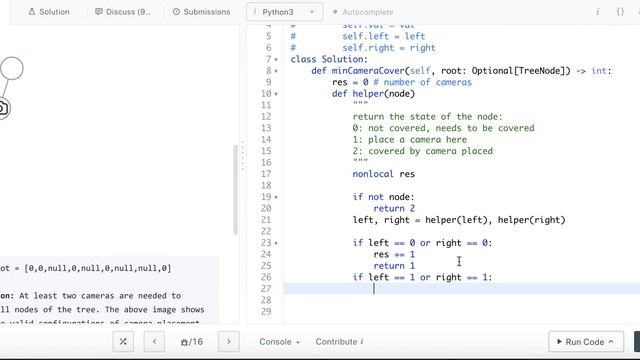Click the 'return 1' code line
The height and width of the screenshot is (360, 640).
pos(394,266)
